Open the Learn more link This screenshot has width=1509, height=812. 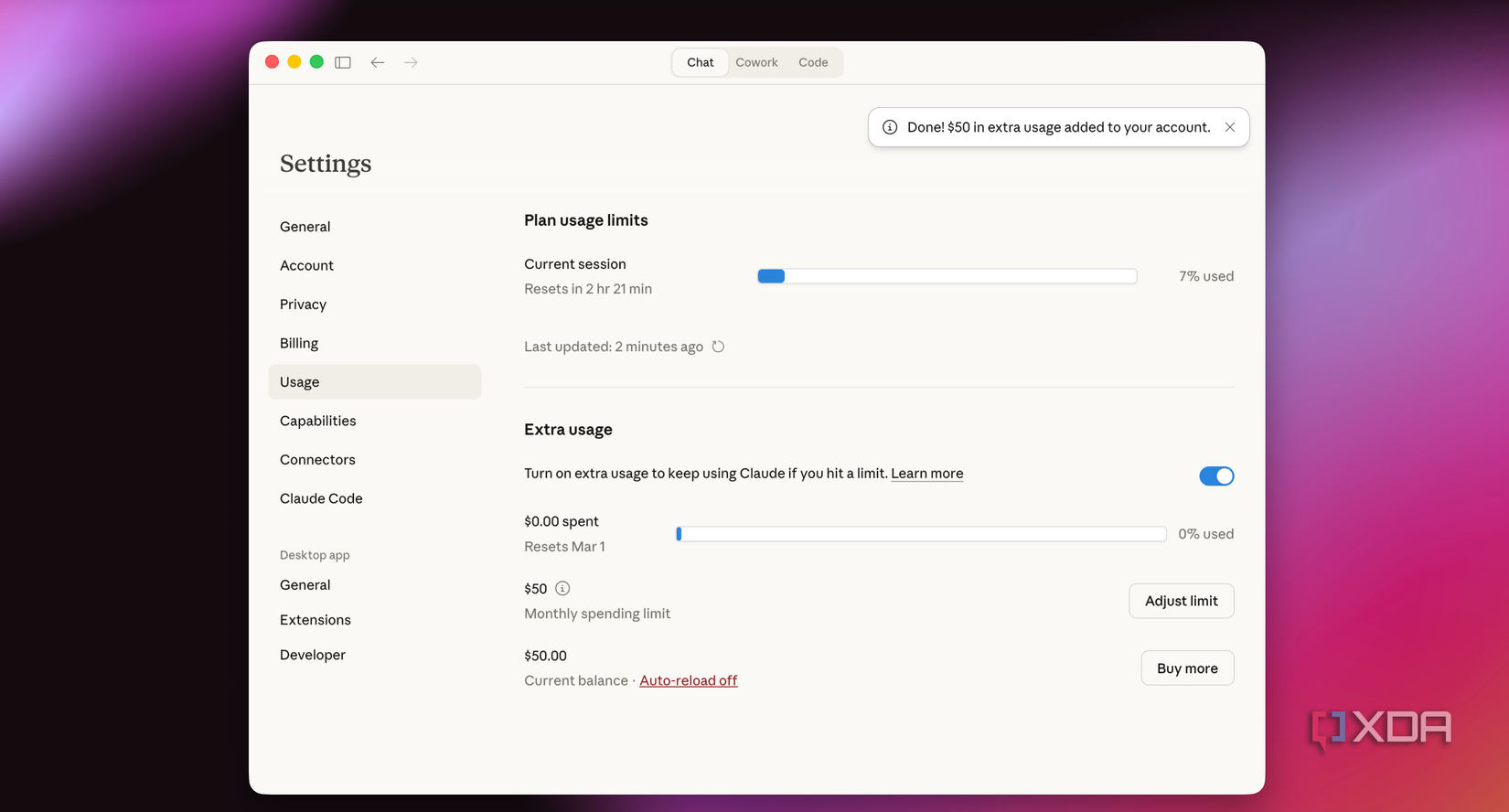pyautogui.click(x=926, y=474)
